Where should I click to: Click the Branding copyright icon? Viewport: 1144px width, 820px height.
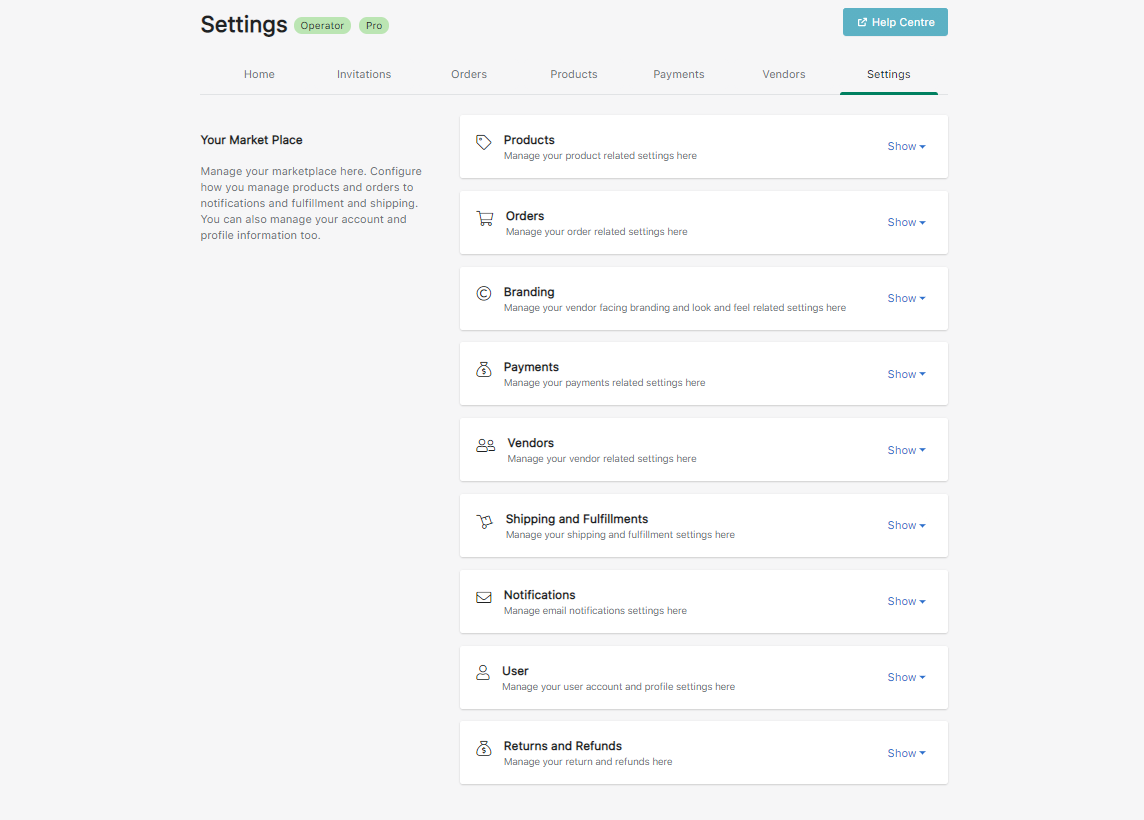[x=484, y=293]
